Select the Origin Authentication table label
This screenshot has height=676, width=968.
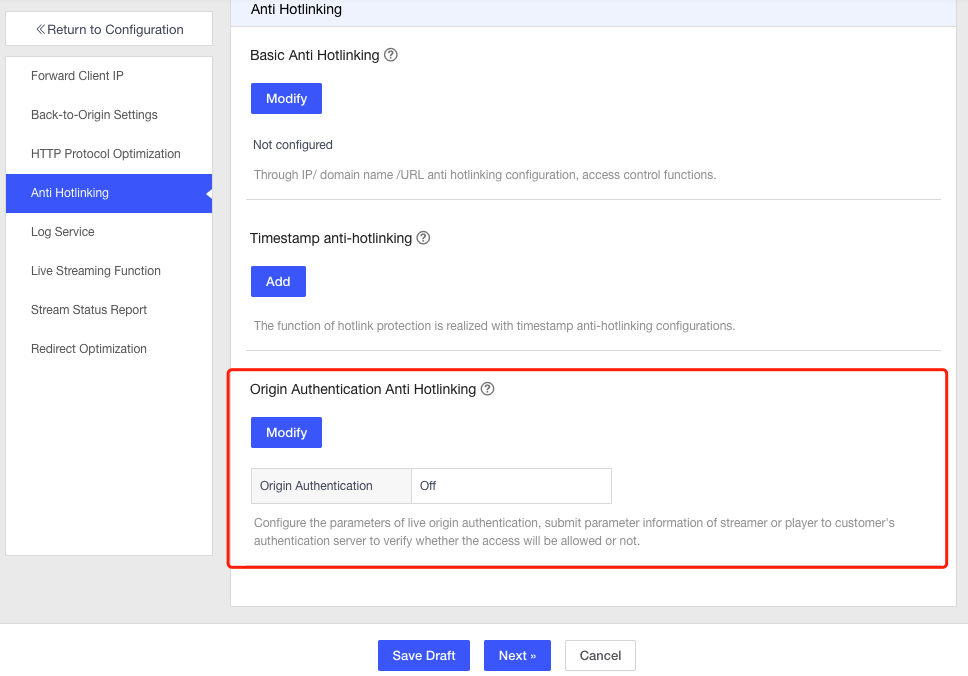(332, 486)
